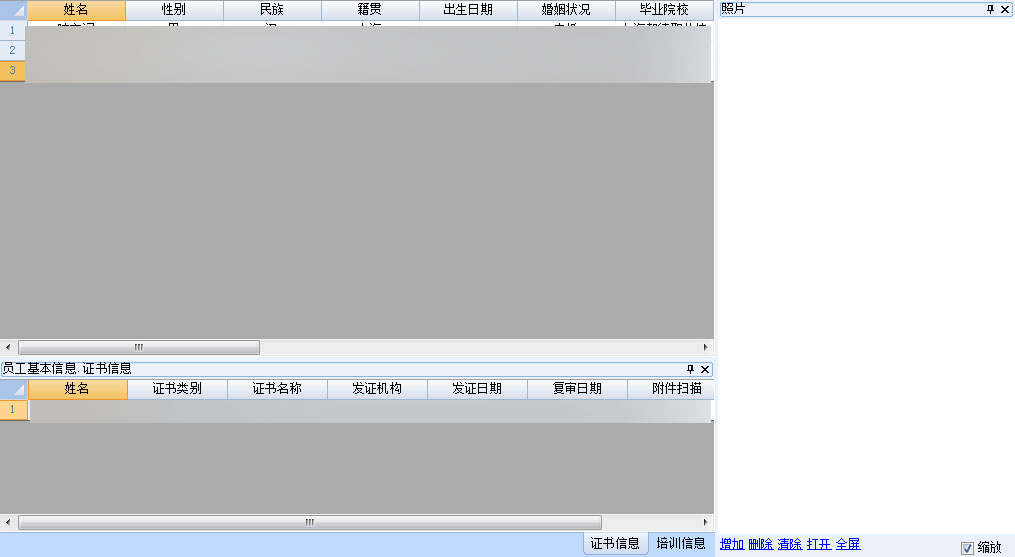1015x557 pixels.
Task: Click select-all corner of employee grid
Action: click(13, 10)
